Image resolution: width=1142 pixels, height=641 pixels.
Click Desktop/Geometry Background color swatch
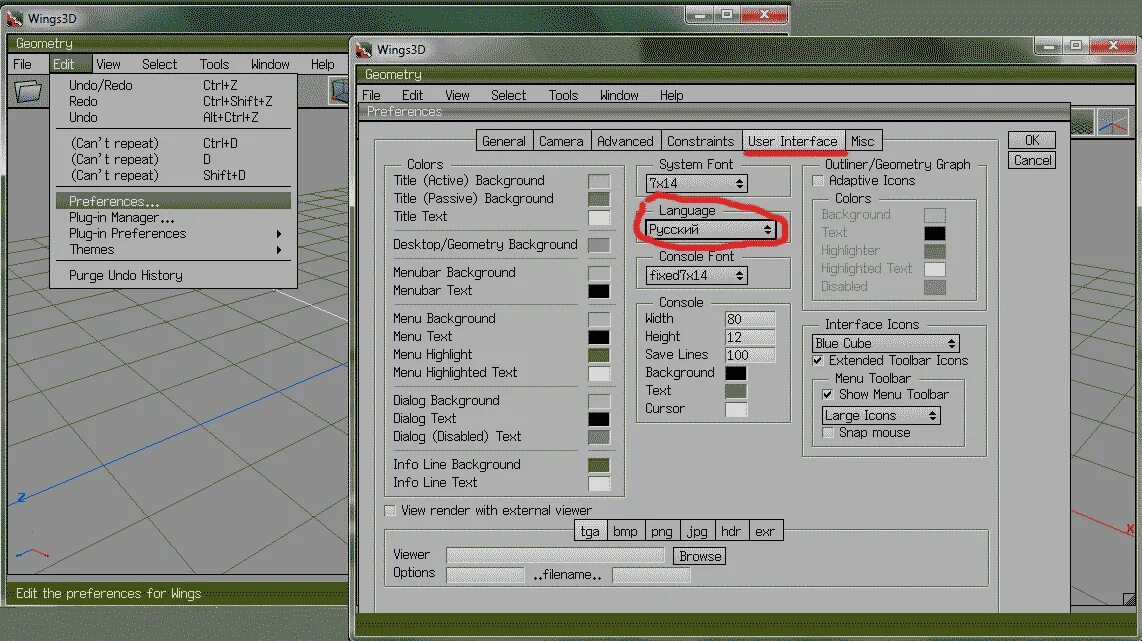click(x=599, y=245)
